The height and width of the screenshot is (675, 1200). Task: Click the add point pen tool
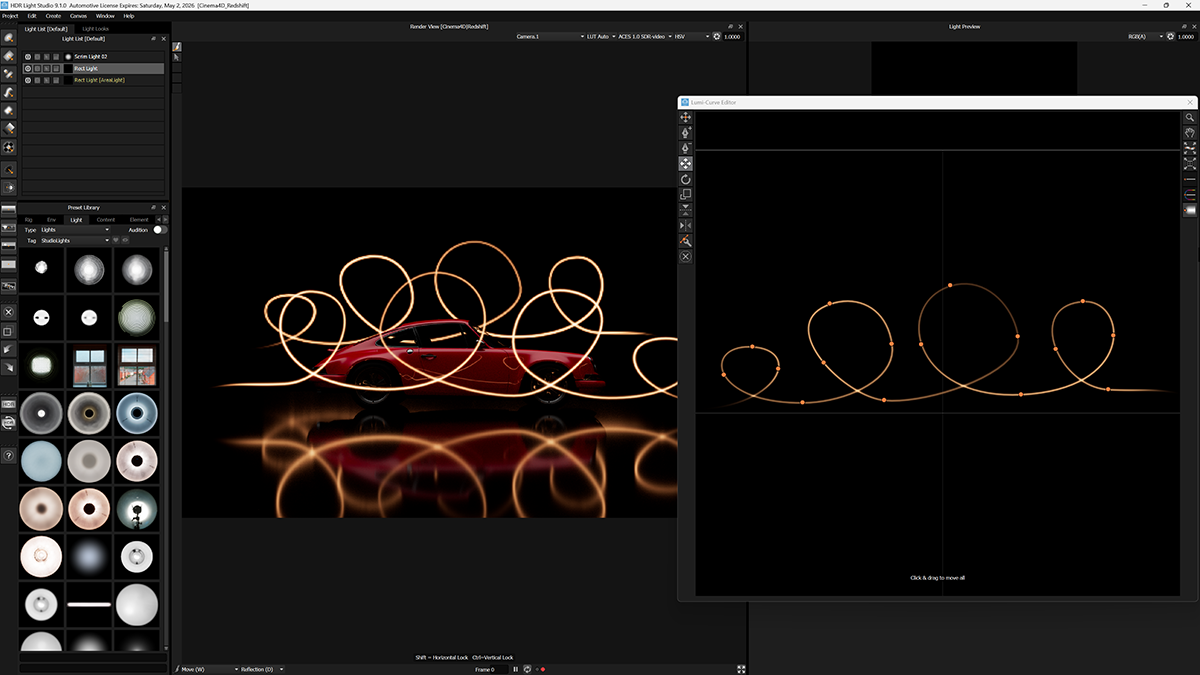coord(685,132)
